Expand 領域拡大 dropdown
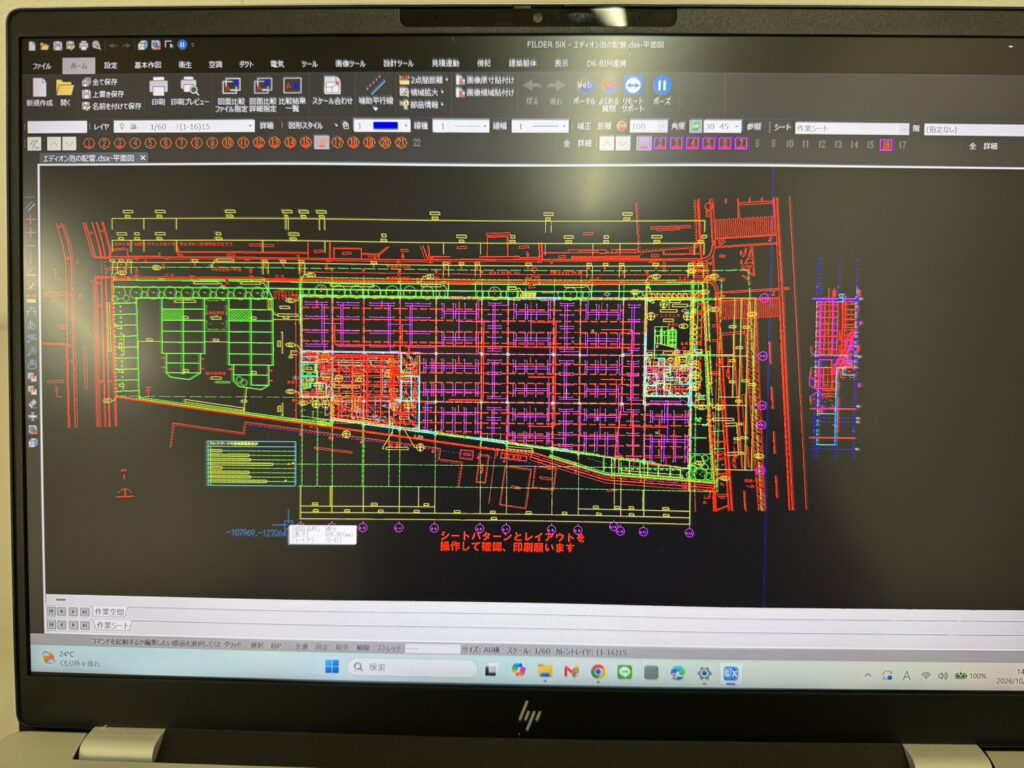The width and height of the screenshot is (1024, 768). pyautogui.click(x=443, y=92)
